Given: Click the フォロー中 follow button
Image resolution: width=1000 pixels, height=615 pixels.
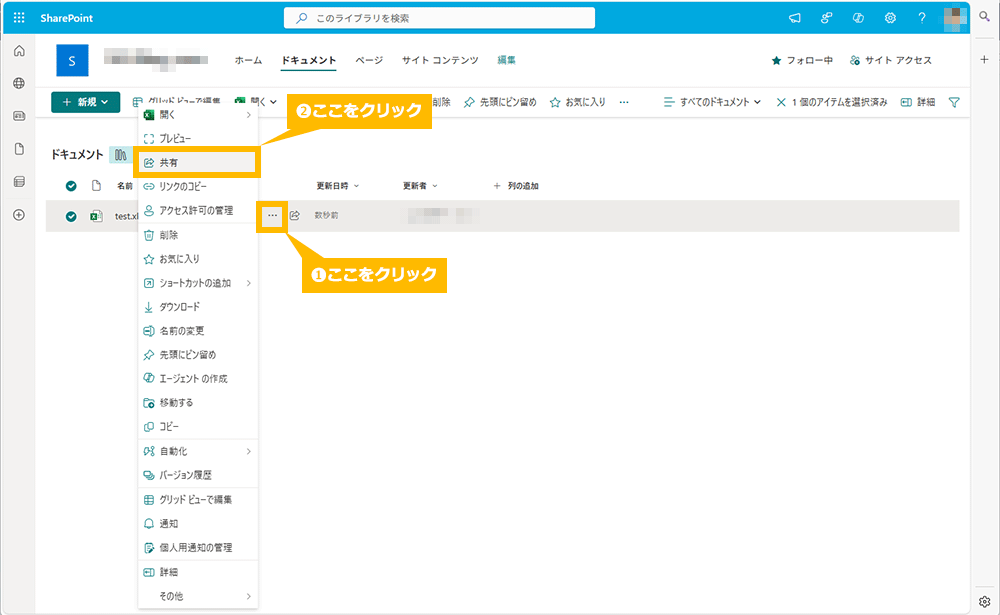Looking at the screenshot, I should (802, 60).
